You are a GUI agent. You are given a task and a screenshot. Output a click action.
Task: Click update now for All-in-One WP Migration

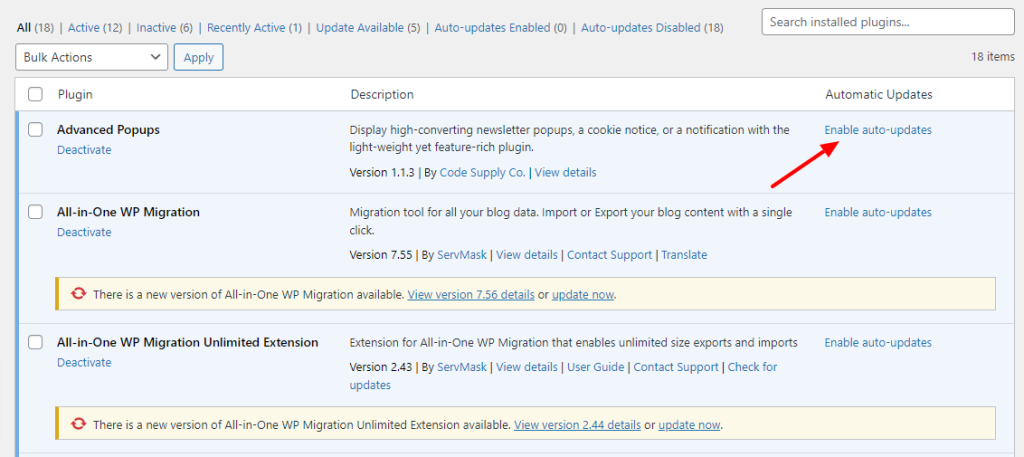point(583,294)
